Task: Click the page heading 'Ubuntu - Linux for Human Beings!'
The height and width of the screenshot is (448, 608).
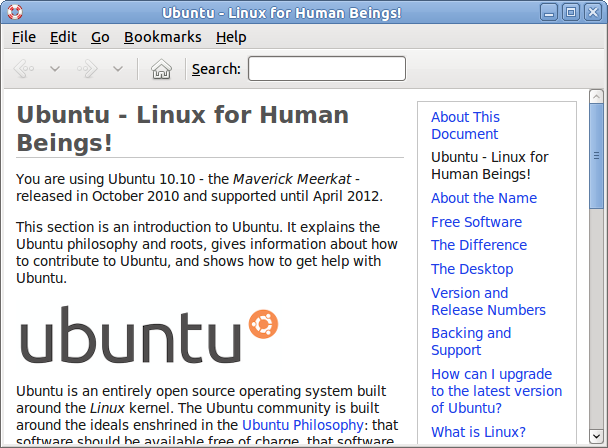Action: pyautogui.click(x=183, y=129)
